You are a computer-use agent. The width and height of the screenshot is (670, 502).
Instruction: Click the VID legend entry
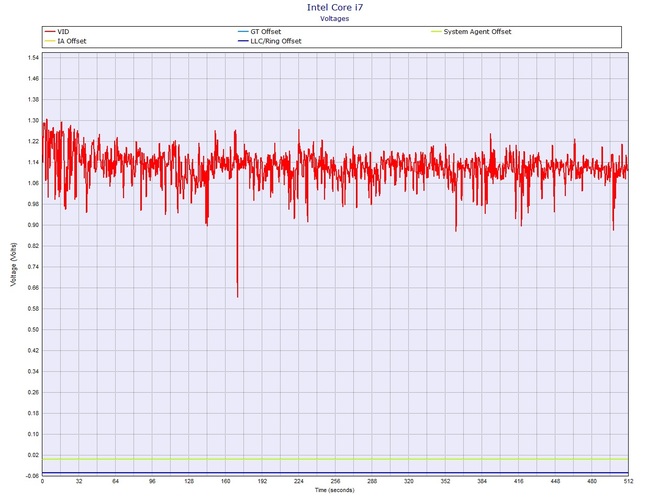pyautogui.click(x=57, y=32)
